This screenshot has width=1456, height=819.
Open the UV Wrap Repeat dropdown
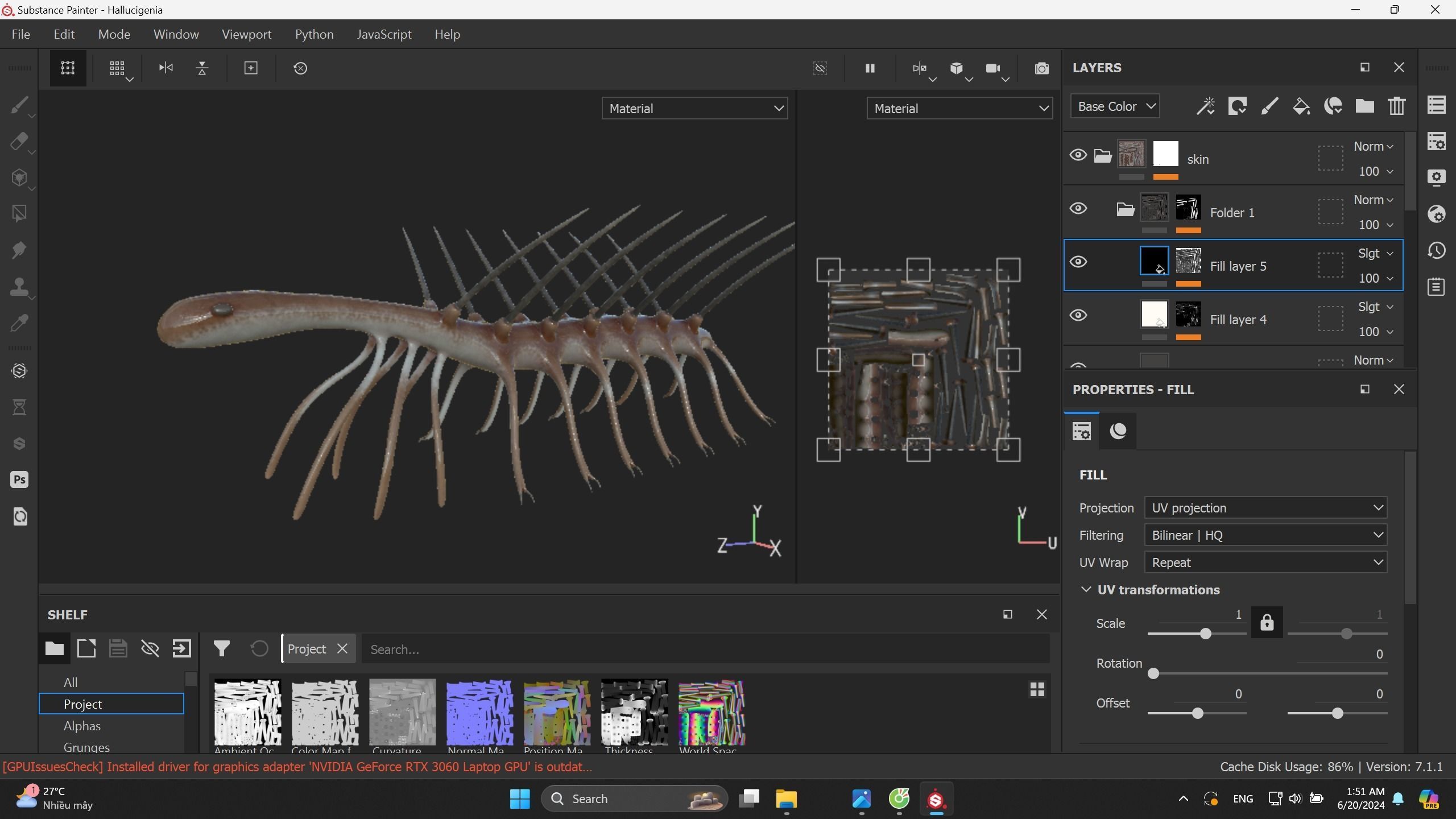point(1265,562)
